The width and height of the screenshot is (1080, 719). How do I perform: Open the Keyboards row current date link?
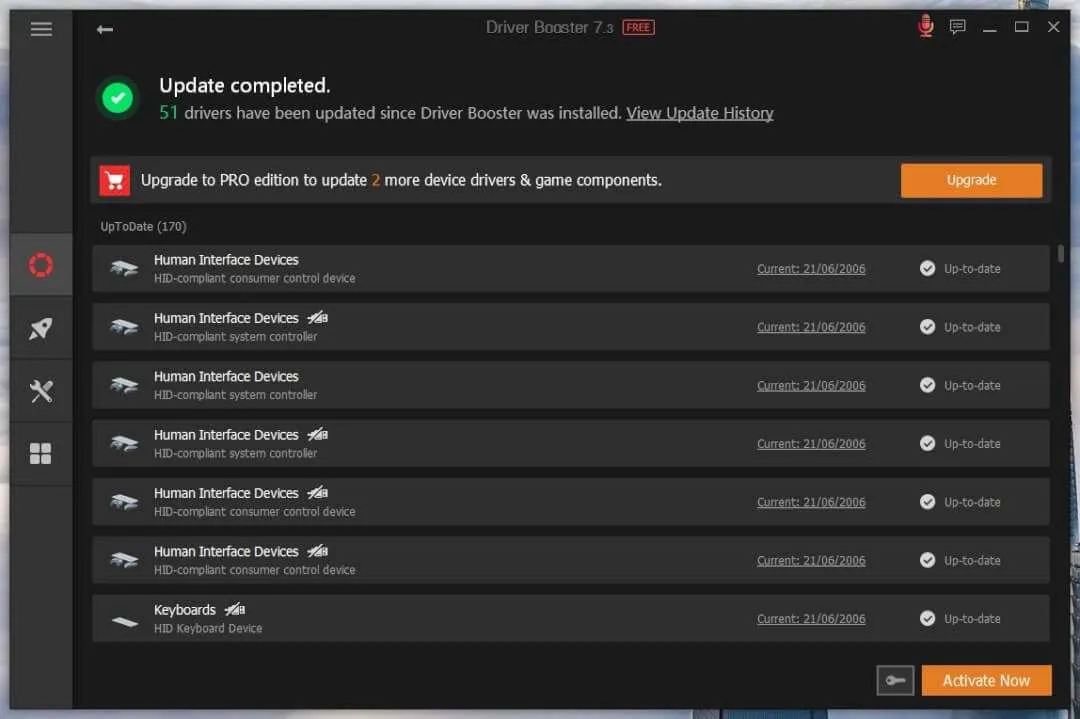[811, 619]
